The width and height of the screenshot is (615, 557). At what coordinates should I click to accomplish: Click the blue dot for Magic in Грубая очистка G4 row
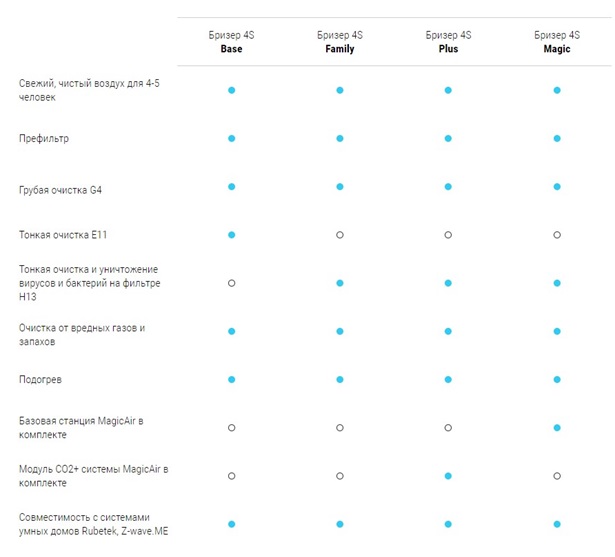click(557, 187)
